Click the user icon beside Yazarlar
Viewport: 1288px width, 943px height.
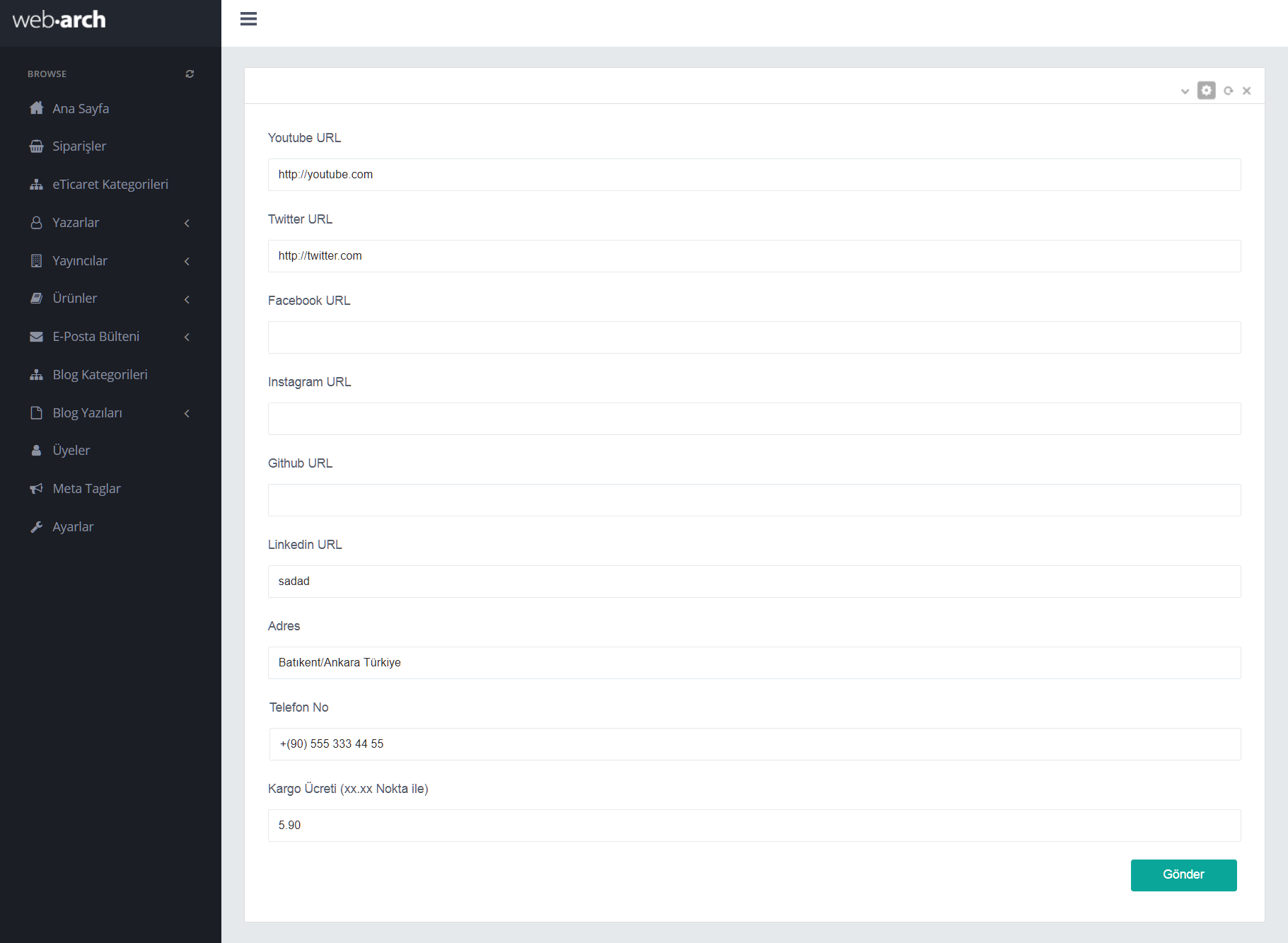(x=37, y=223)
